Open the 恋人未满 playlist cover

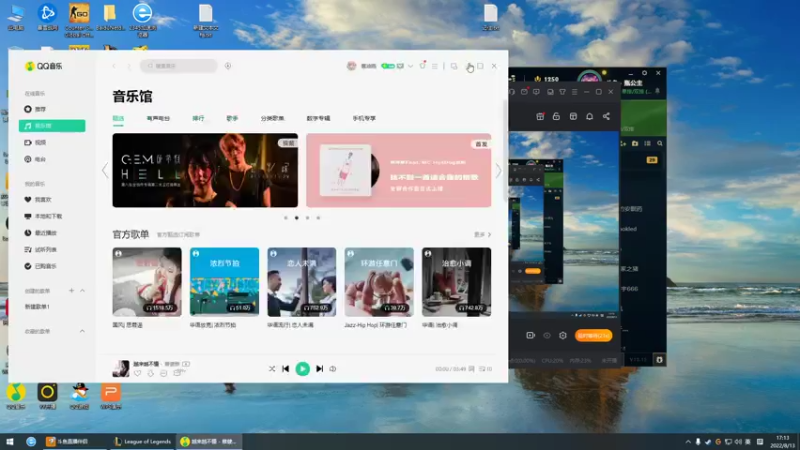tap(302, 282)
